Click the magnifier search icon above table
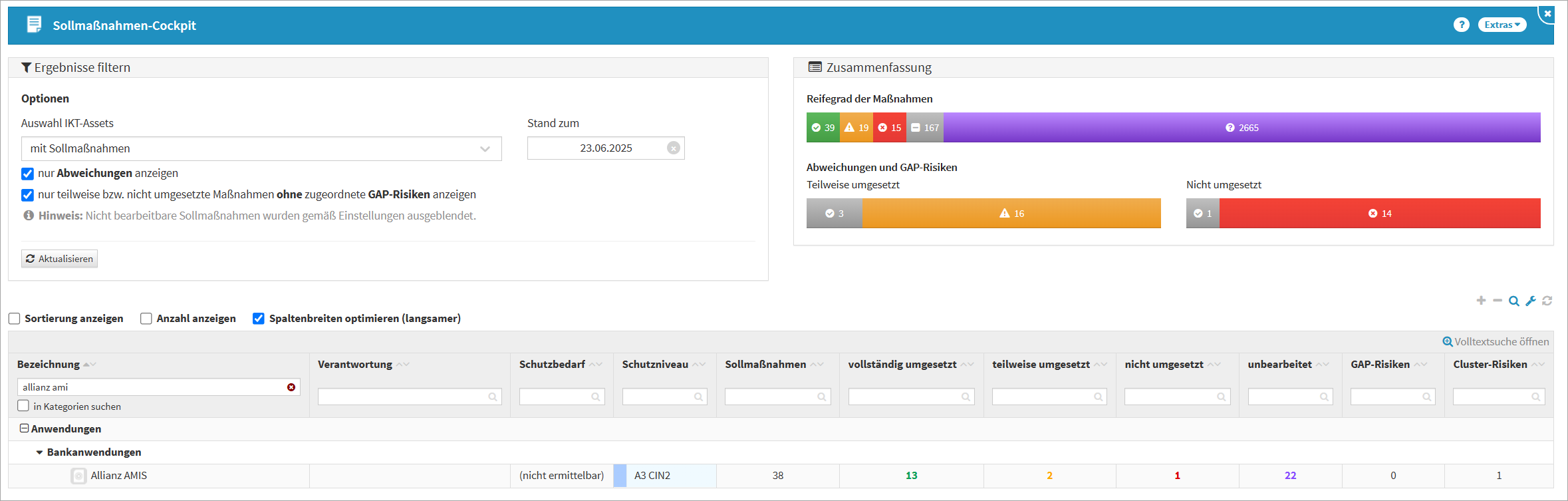1568x501 pixels. click(1514, 301)
